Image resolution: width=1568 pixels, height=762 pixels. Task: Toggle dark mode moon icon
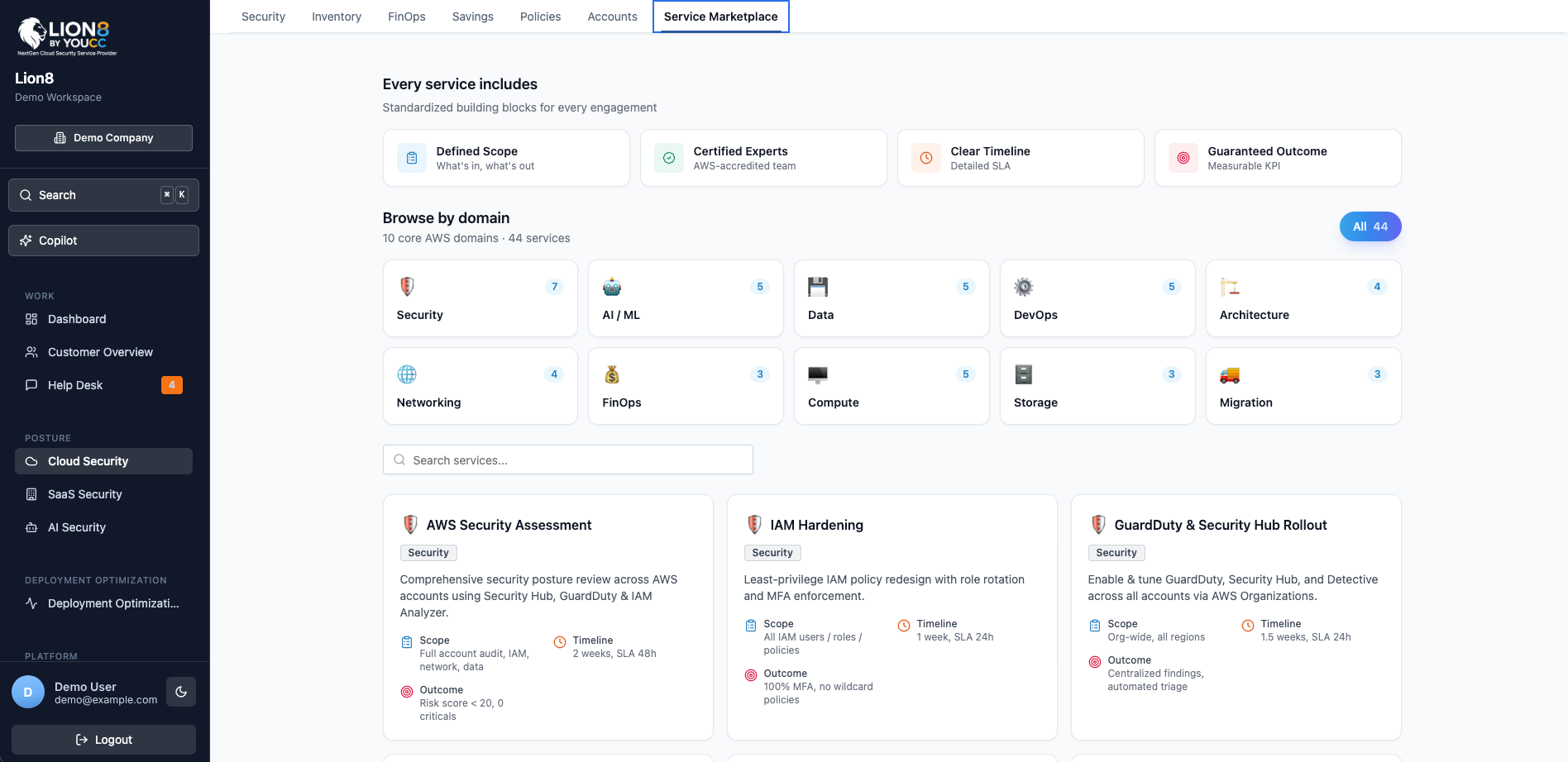coord(181,692)
